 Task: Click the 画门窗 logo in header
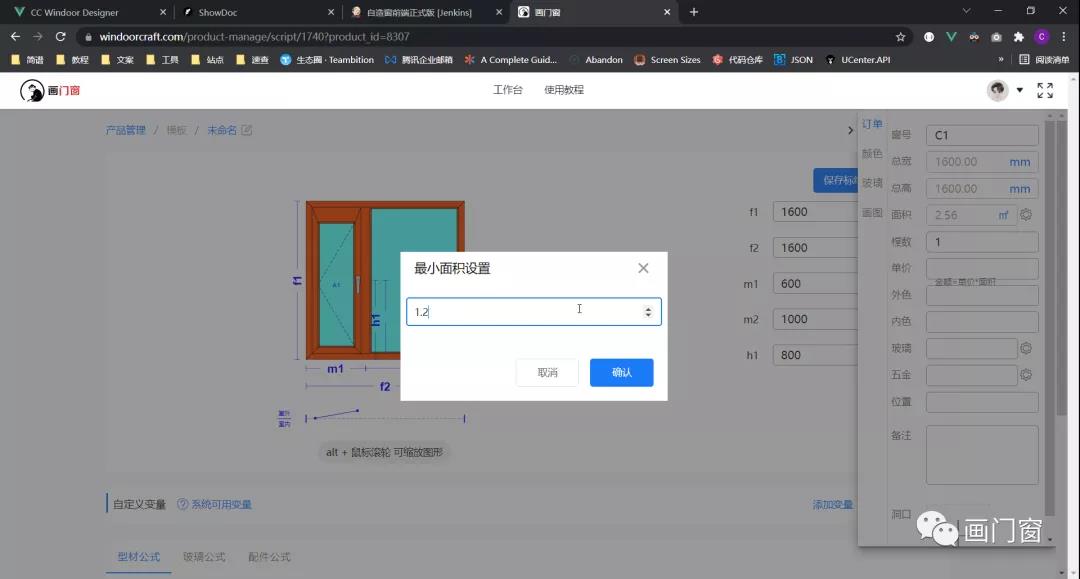[50, 90]
